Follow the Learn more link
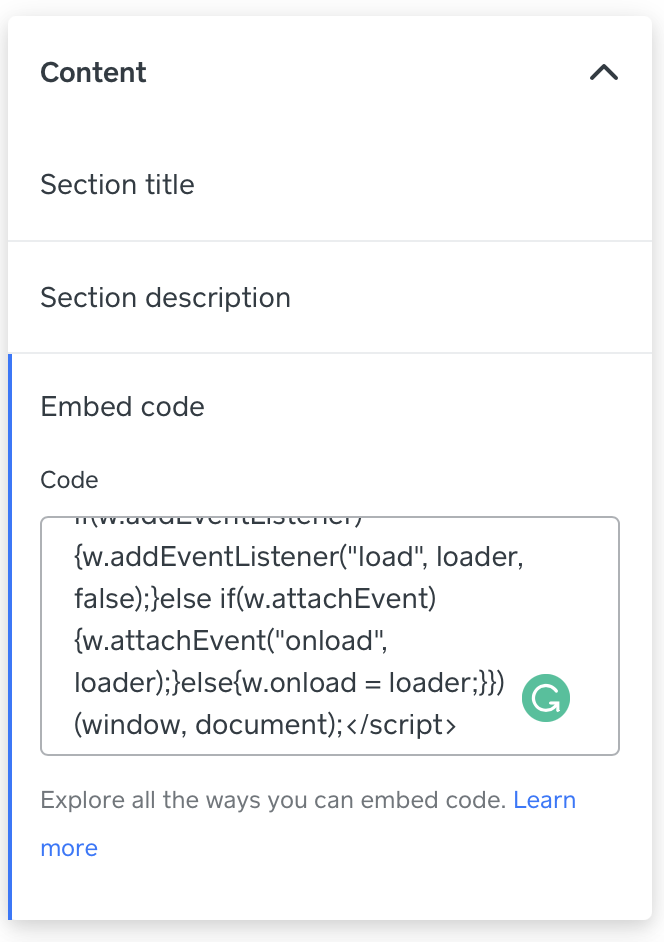Image resolution: width=664 pixels, height=942 pixels. point(544,799)
